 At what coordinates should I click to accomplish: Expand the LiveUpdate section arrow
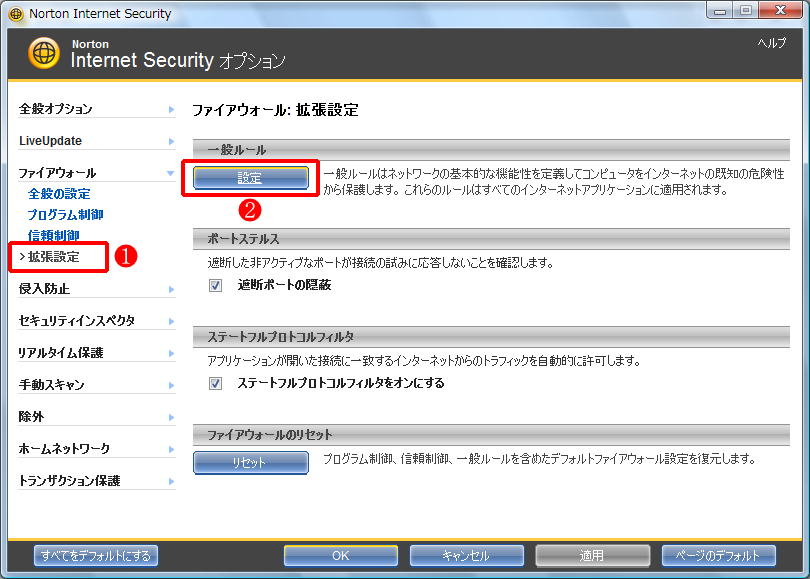(x=171, y=141)
